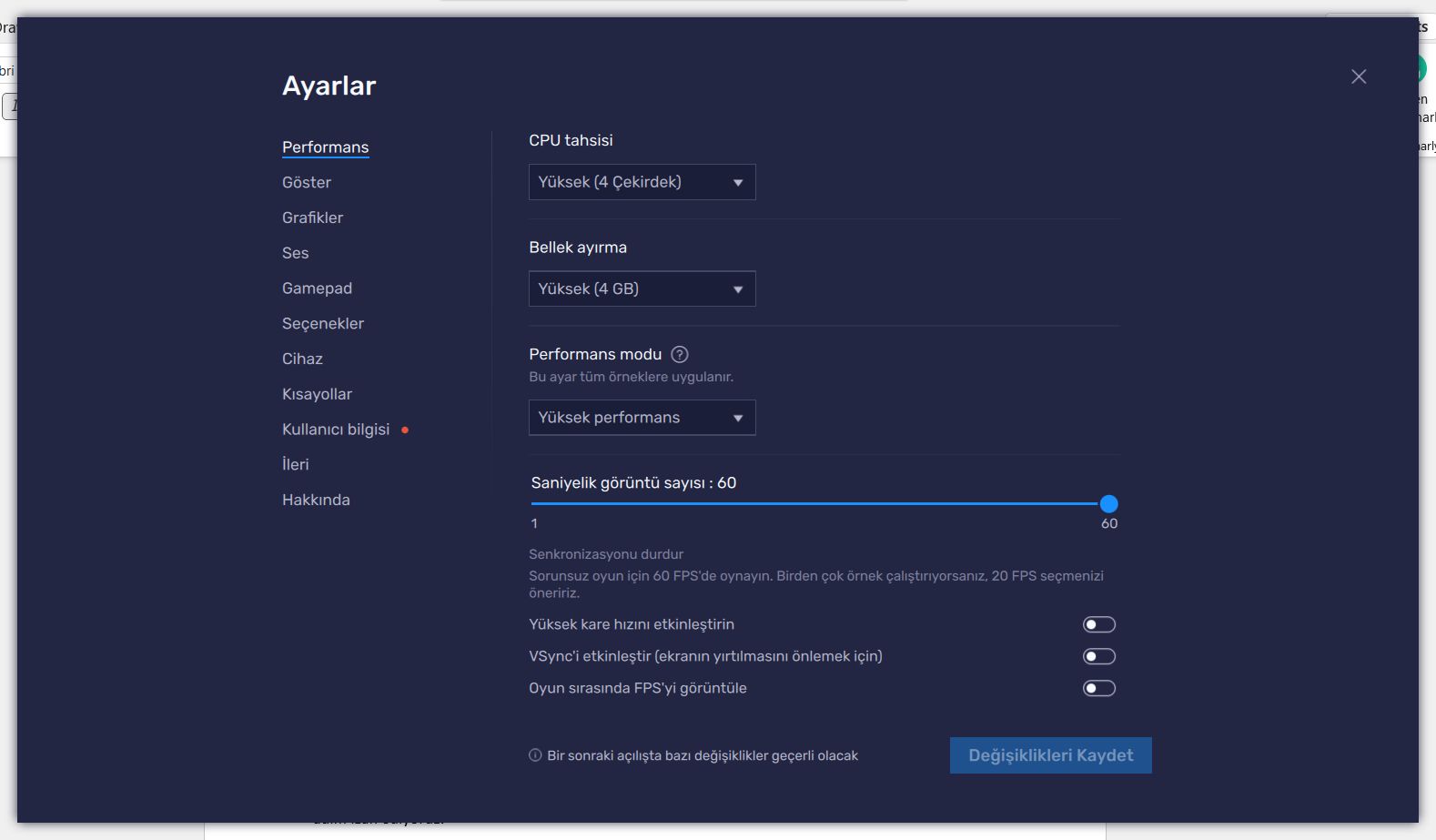1436x840 pixels.
Task: Open the Cihaz settings section
Action: pos(302,359)
